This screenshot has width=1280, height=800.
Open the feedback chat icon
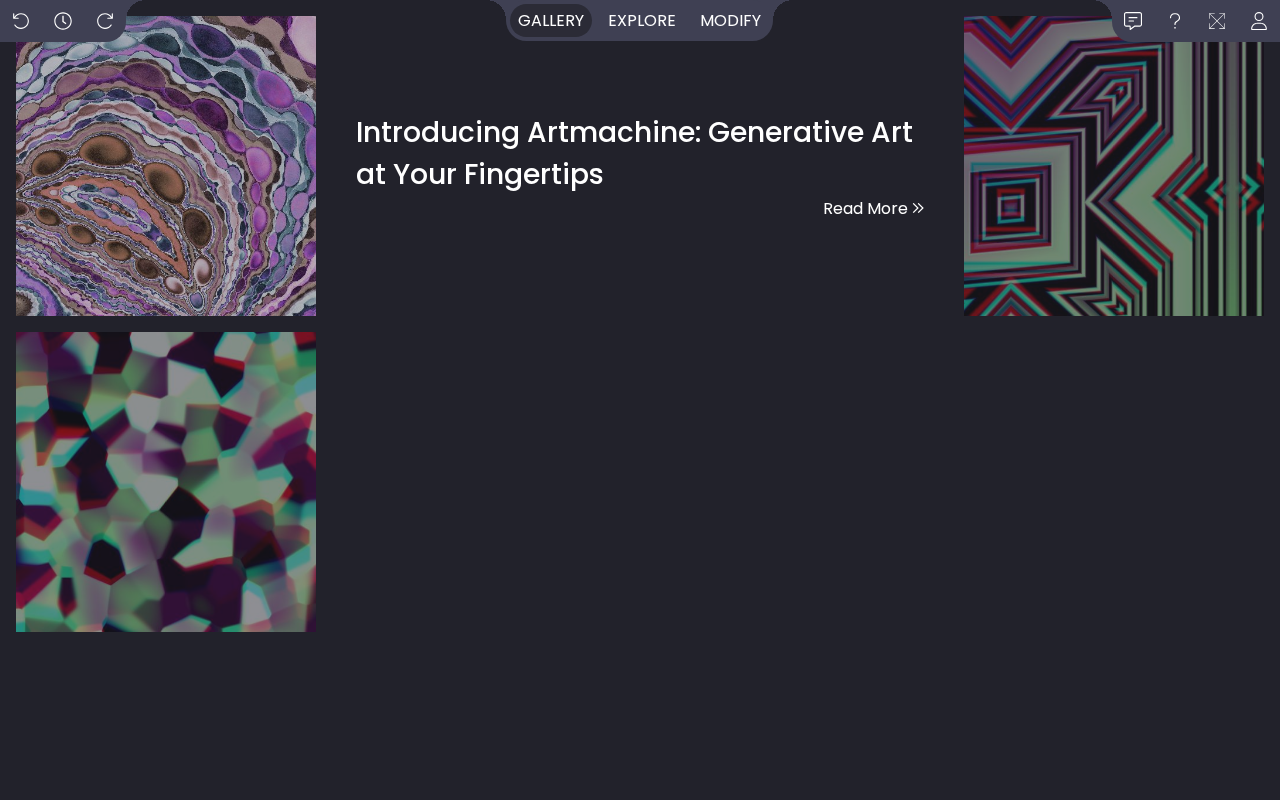pos(1133,21)
